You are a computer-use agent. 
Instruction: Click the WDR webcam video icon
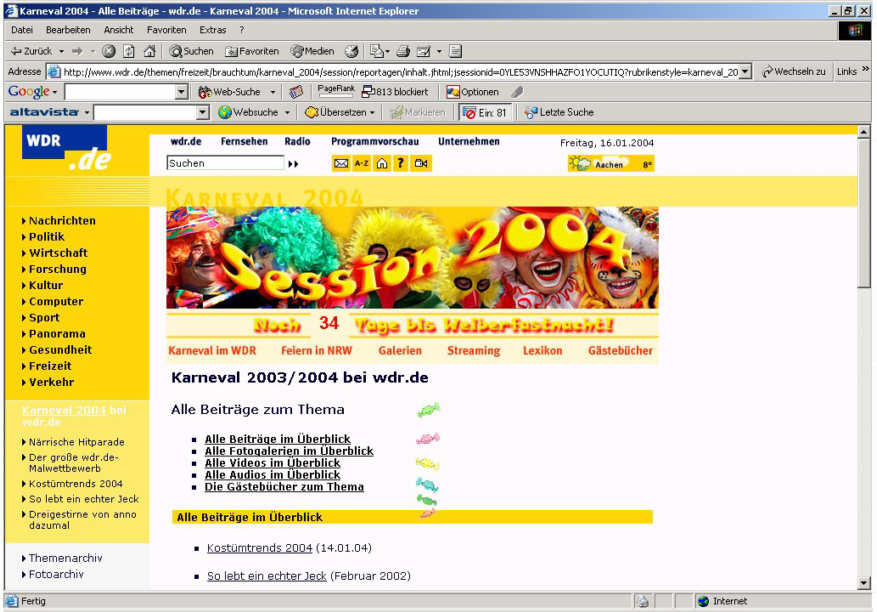point(421,163)
